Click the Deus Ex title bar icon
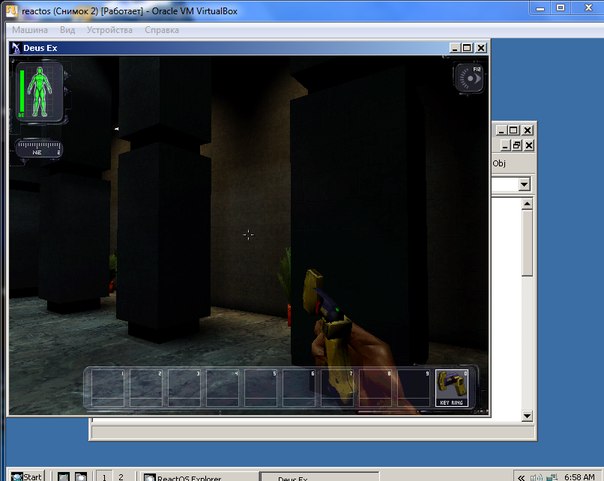The width and height of the screenshot is (604, 481). tap(16, 48)
